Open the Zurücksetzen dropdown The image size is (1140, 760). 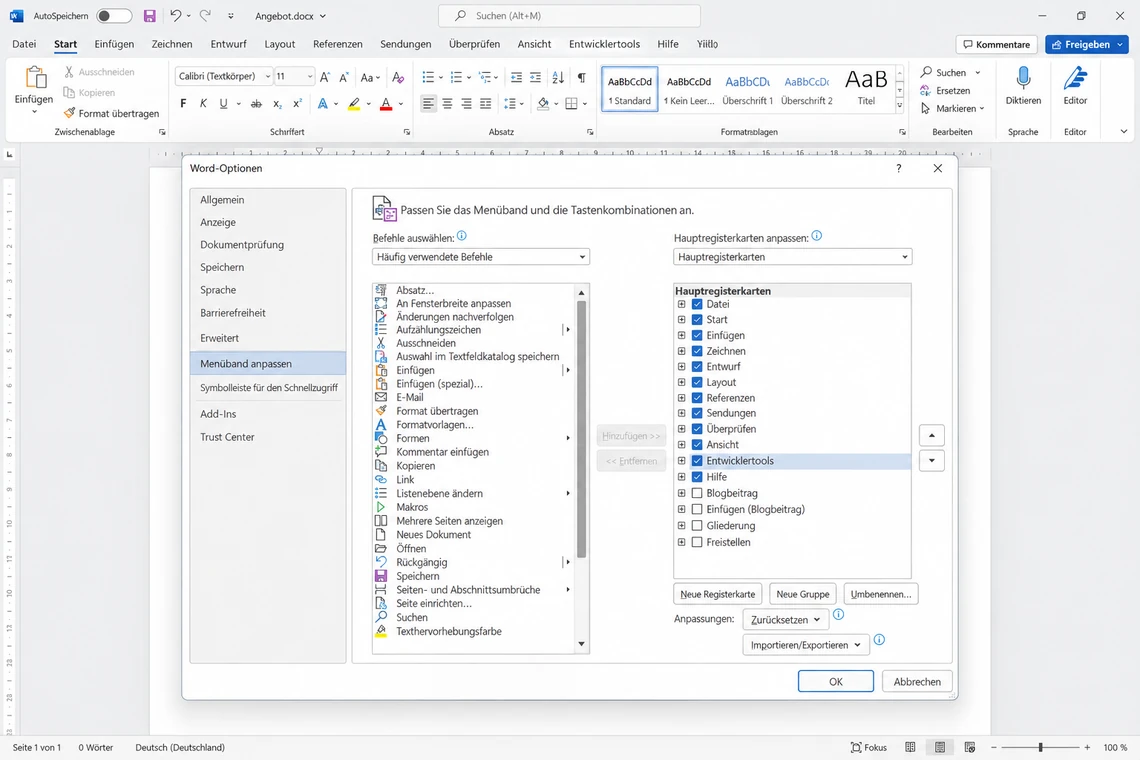point(786,620)
